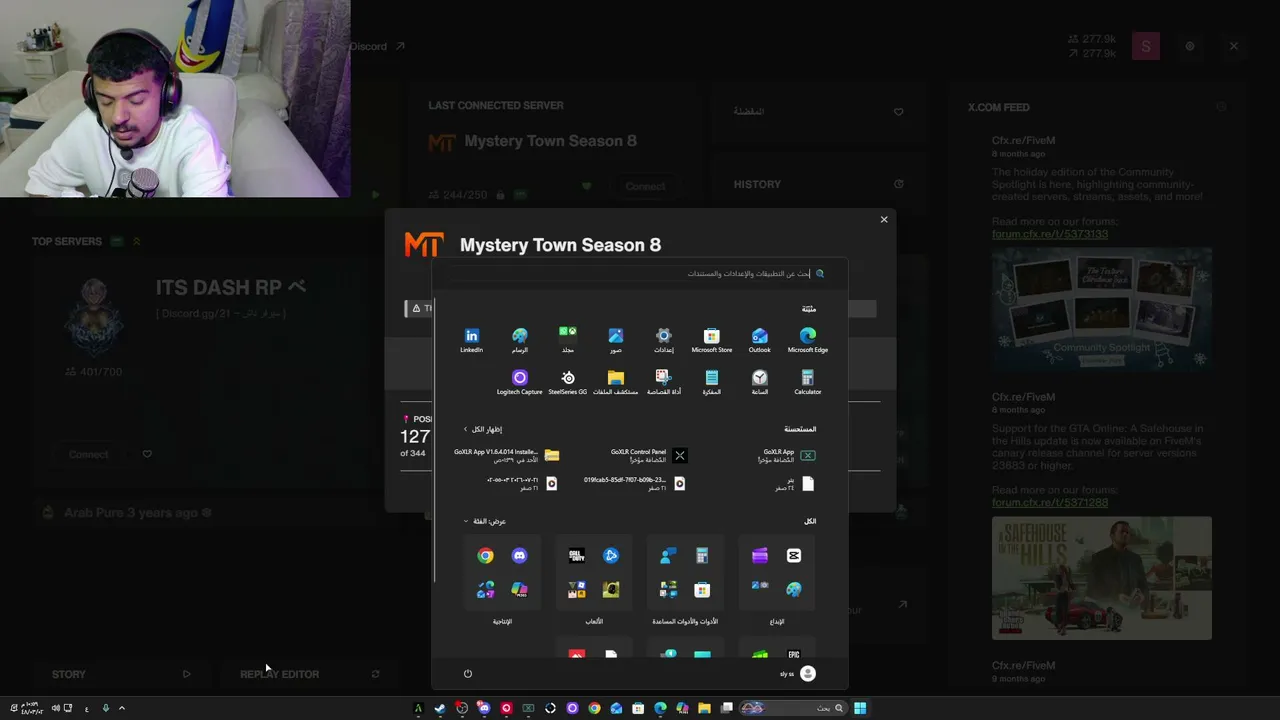Open the forum.cfx.re/t/5371288 link
Screen dimensions: 1280x720
(x=1050, y=502)
